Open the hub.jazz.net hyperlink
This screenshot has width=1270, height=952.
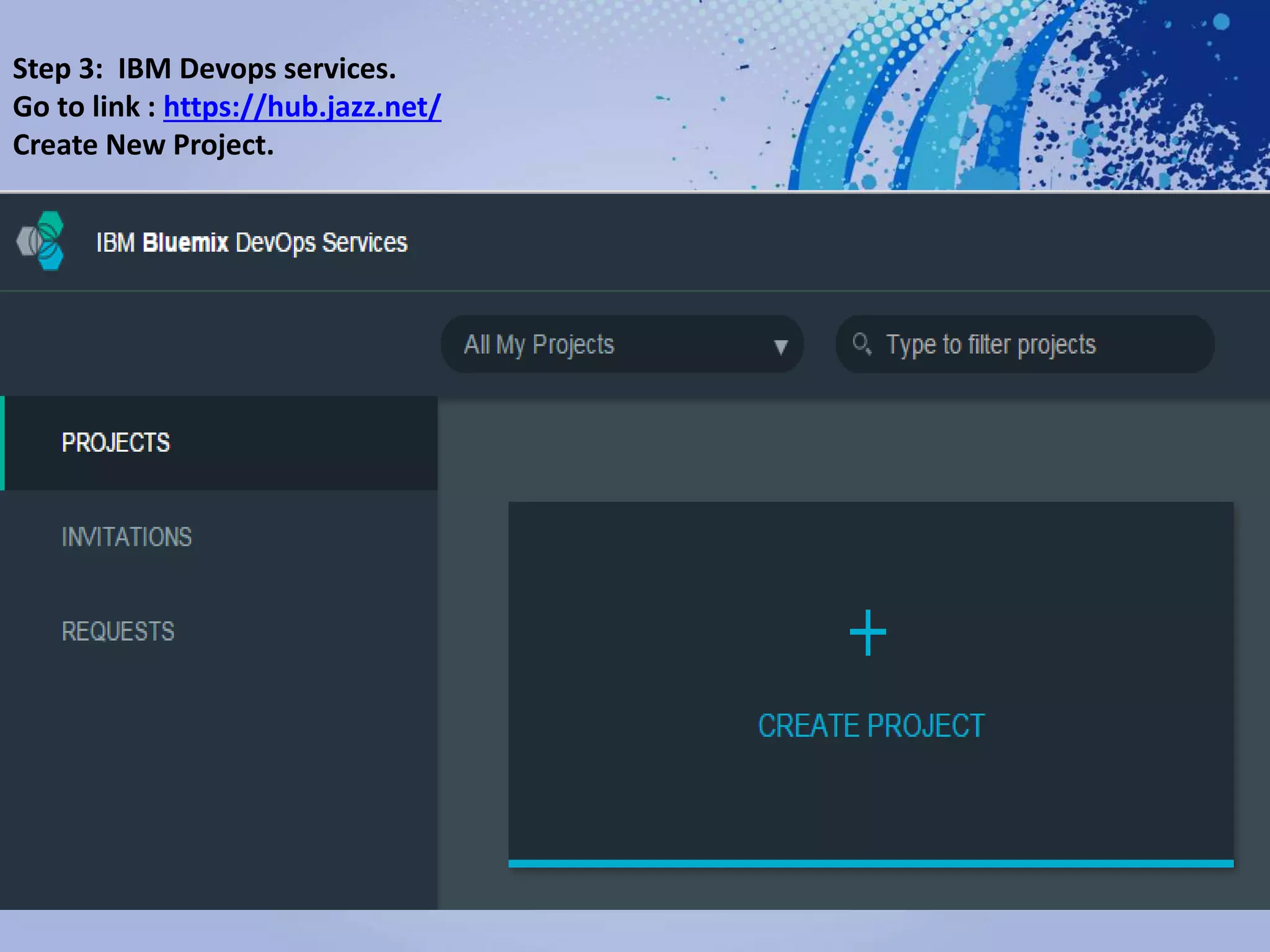(302, 107)
